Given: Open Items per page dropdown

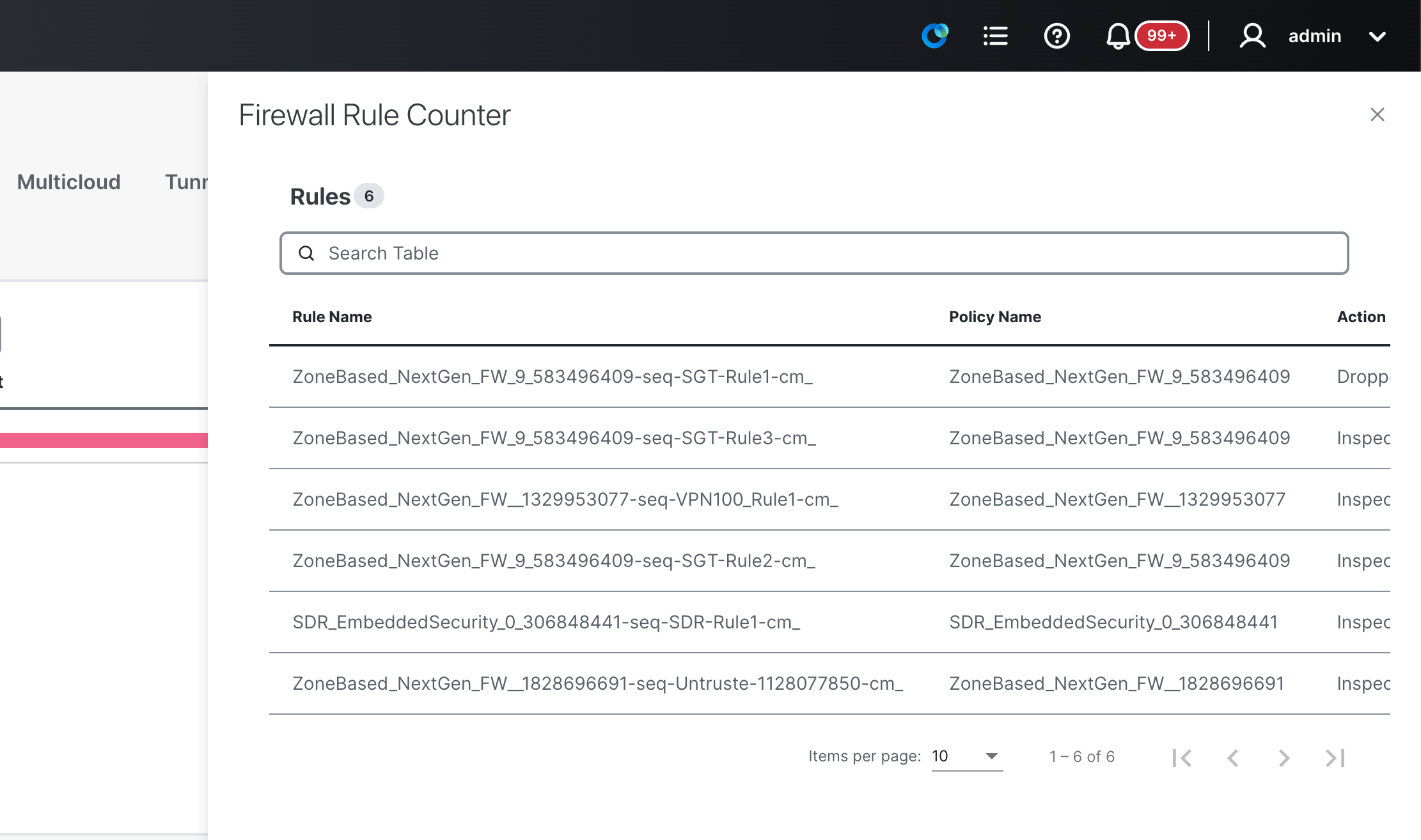Looking at the screenshot, I should click(967, 756).
